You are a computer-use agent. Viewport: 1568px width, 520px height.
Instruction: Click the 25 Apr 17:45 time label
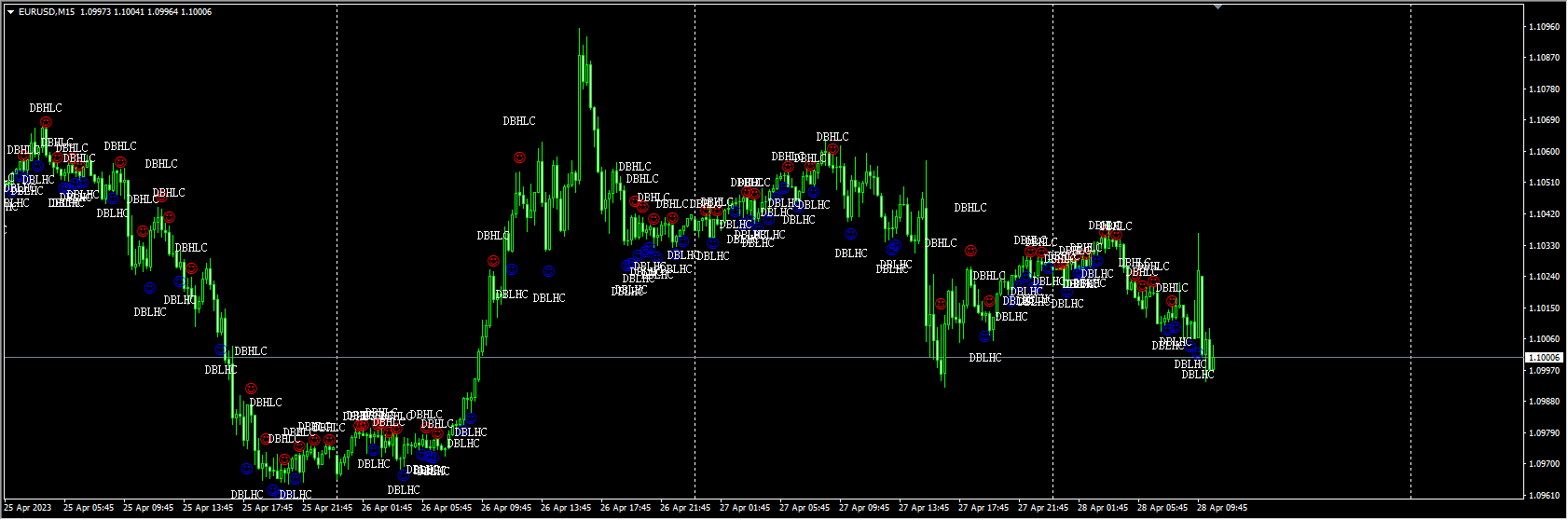[x=268, y=508]
